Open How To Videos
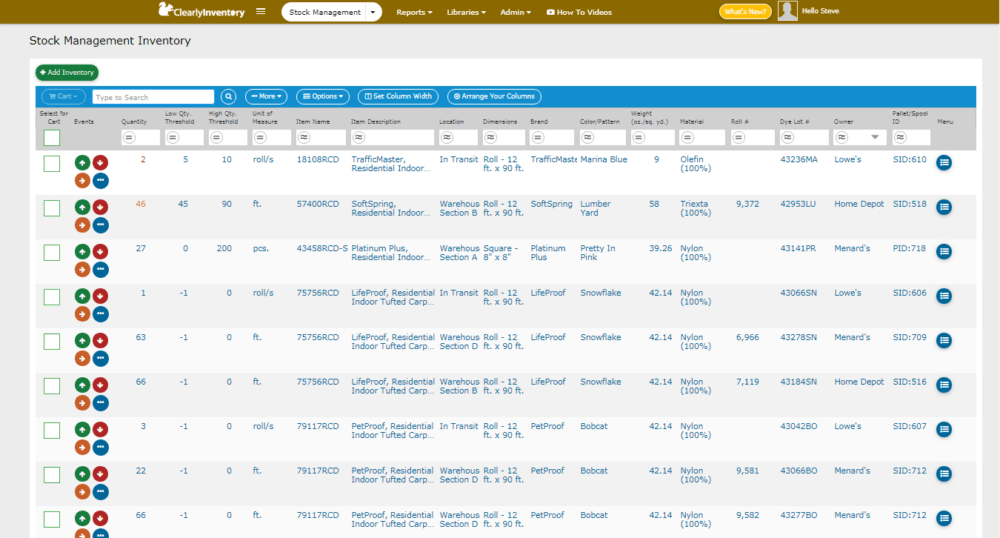 coord(579,12)
